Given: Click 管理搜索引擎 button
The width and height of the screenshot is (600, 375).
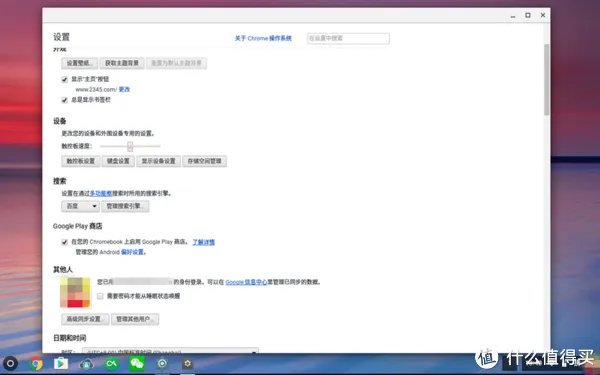Looking at the screenshot, I should pos(125,206).
